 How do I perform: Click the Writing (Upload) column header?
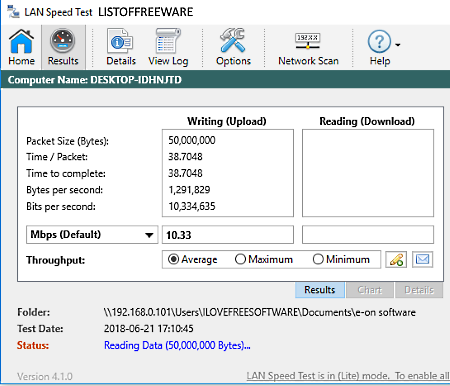pyautogui.click(x=227, y=121)
